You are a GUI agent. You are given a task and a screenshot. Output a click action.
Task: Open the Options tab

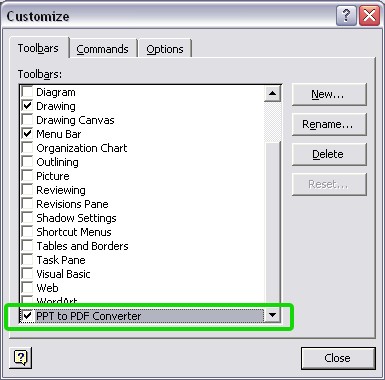165,49
